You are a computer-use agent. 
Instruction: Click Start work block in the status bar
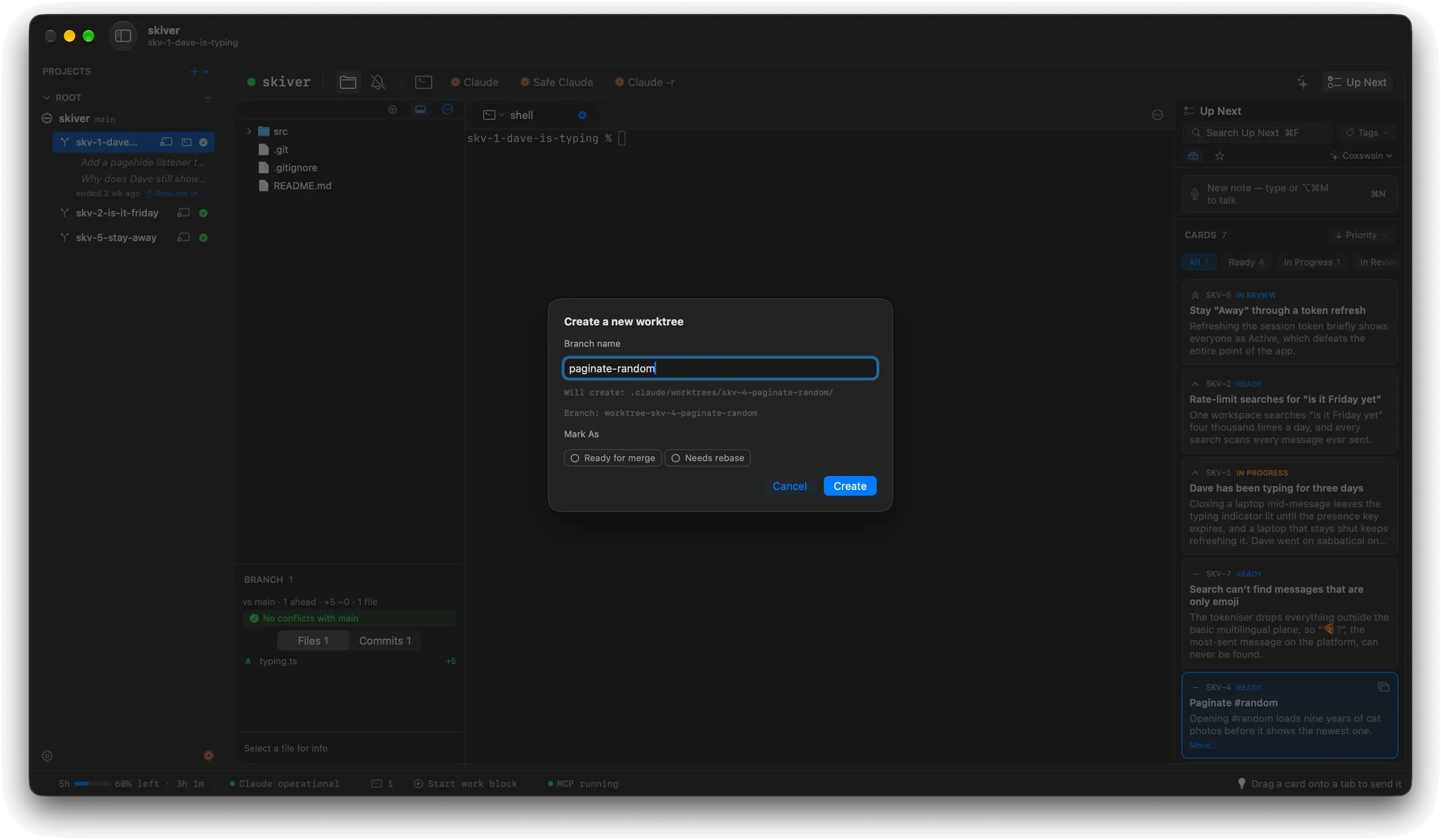point(466,784)
